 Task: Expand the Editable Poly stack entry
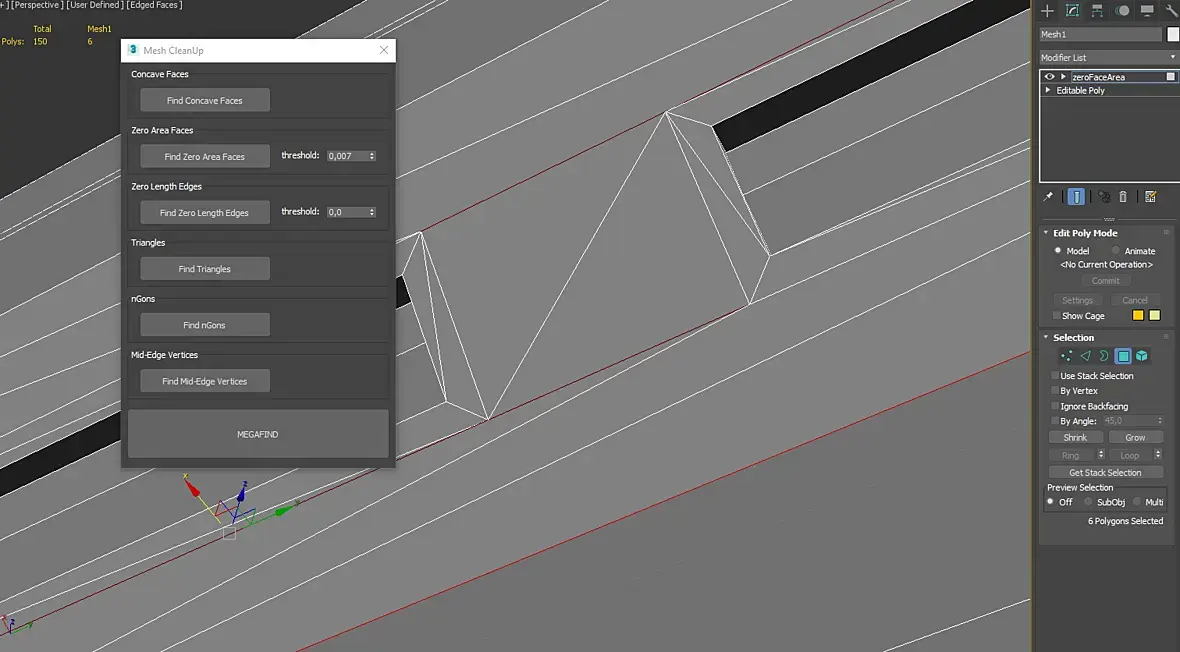(1048, 90)
